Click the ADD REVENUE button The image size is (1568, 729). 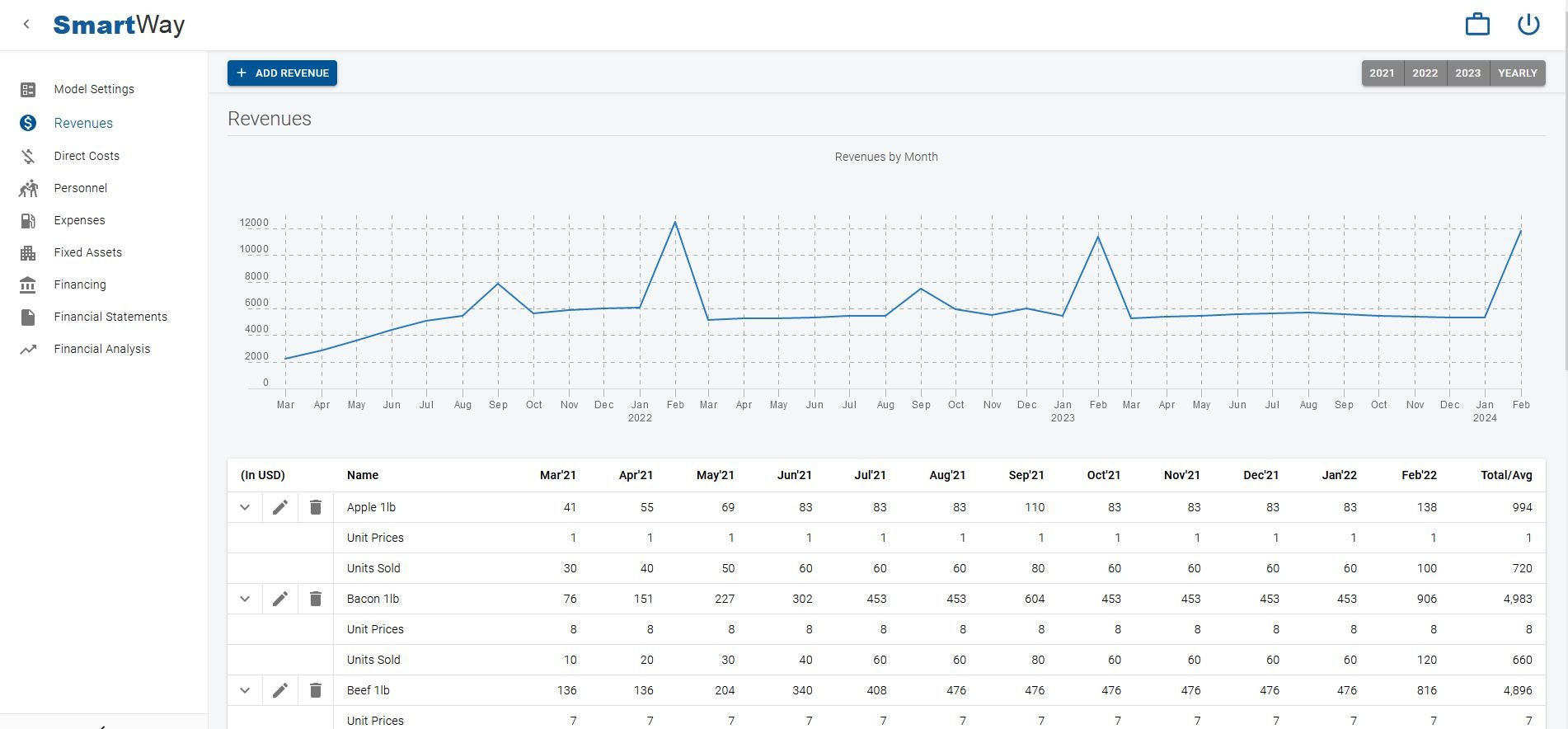282,73
